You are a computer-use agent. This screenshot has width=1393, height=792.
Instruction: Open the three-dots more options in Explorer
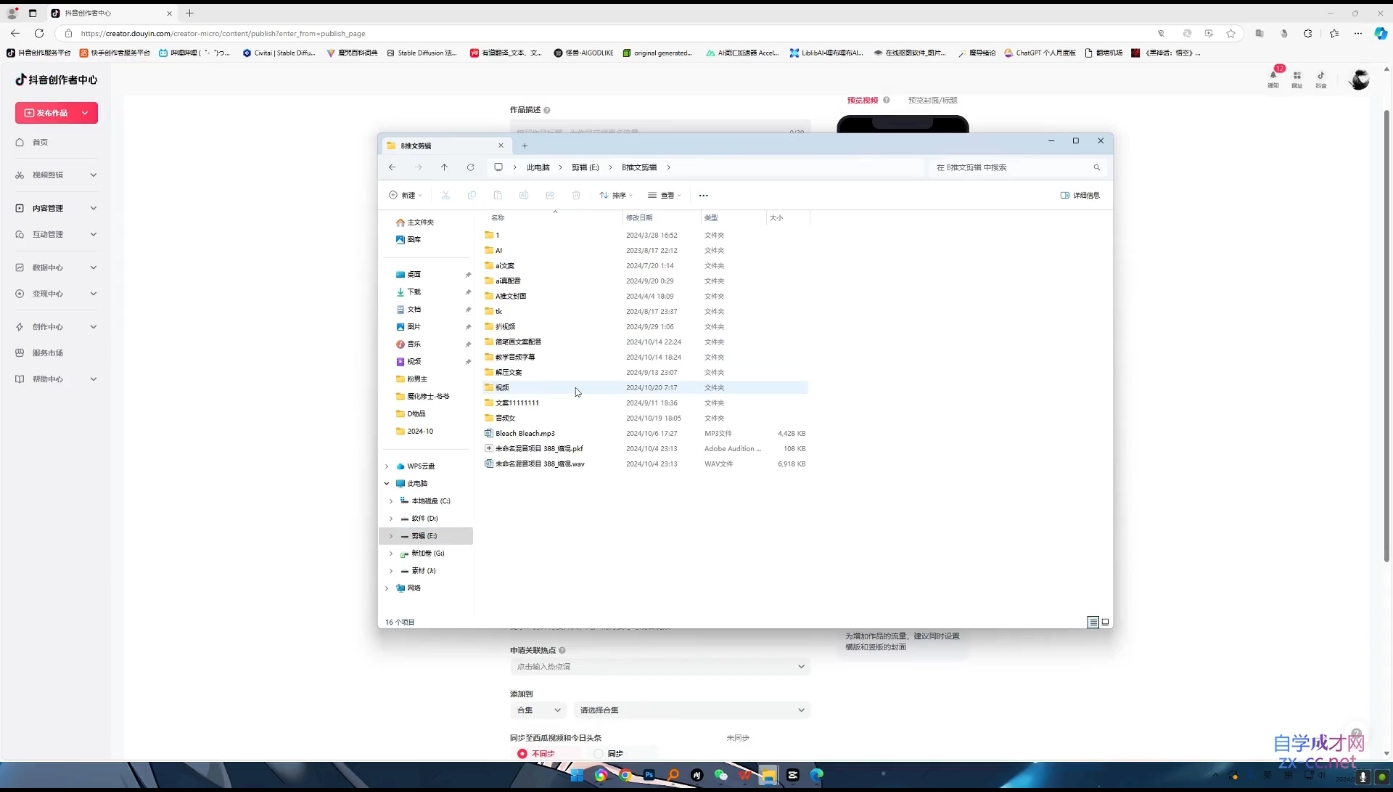coord(703,195)
